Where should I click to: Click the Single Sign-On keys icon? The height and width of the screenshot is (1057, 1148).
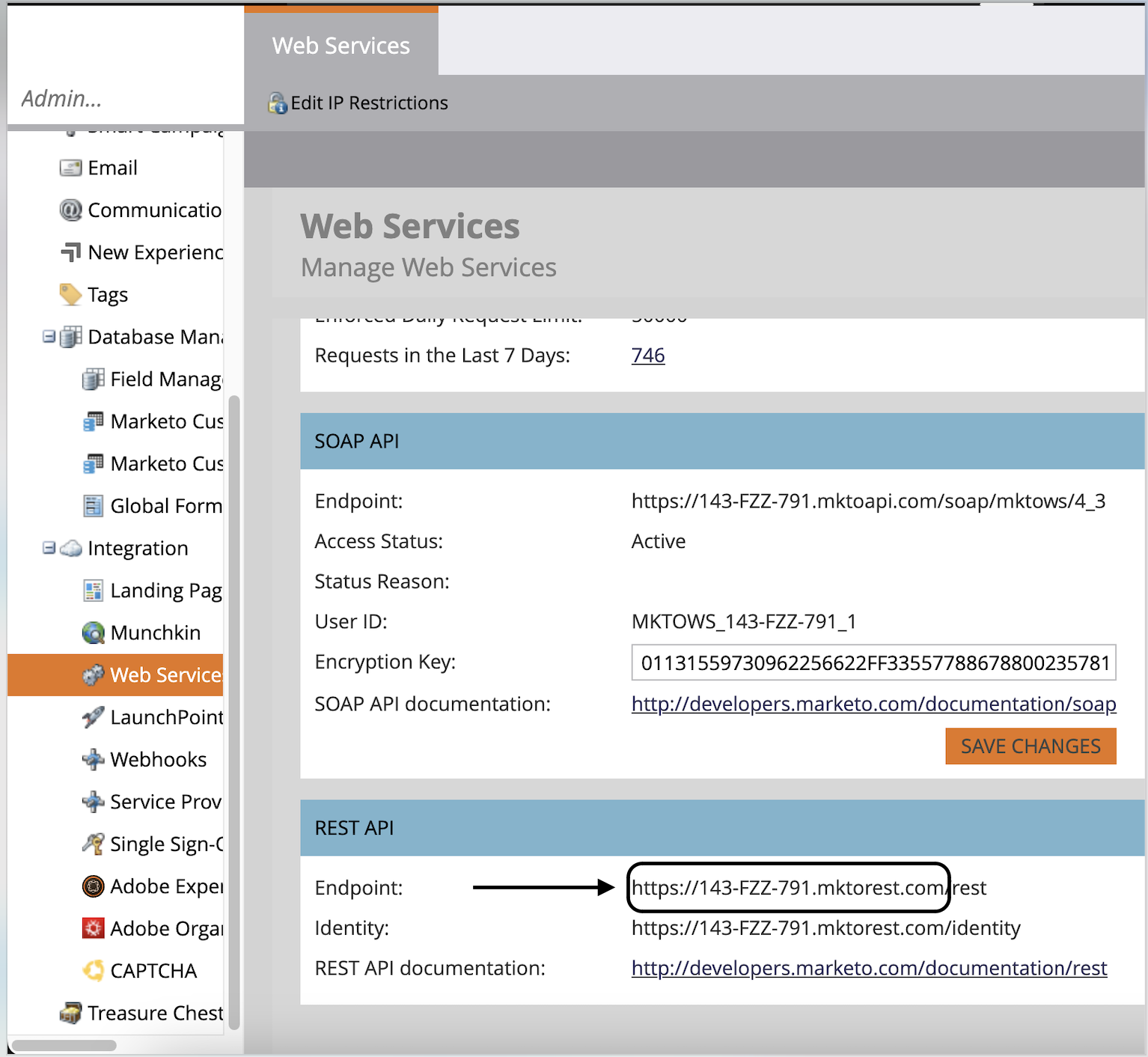tap(93, 844)
